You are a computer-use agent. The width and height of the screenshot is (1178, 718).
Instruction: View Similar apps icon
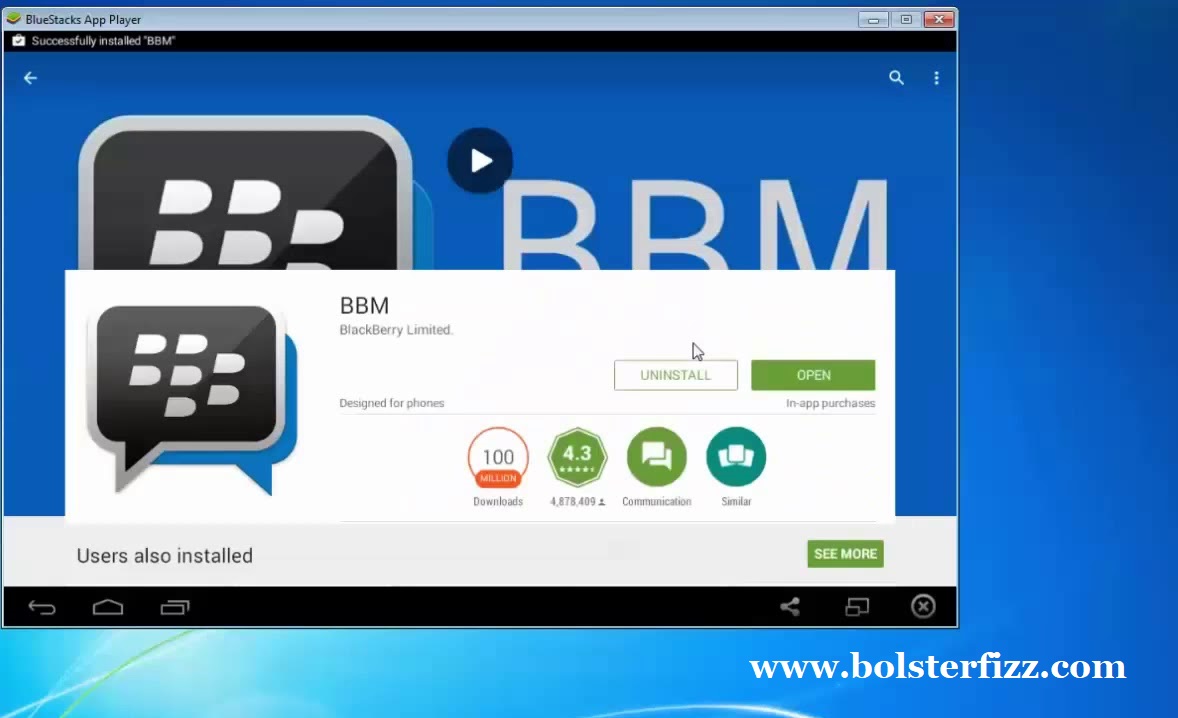[x=736, y=457]
